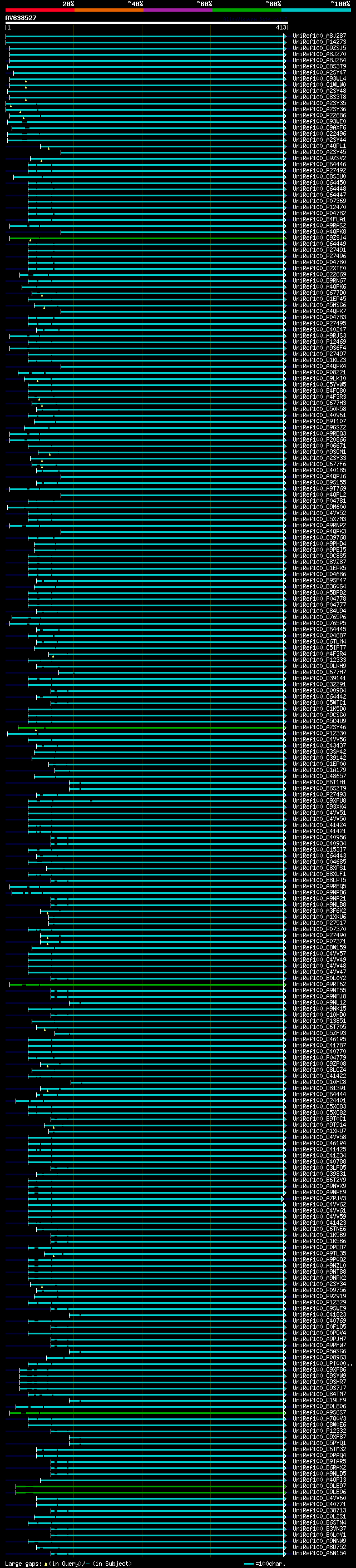Screen dimensions: 356x1568
Task: Click the orange ~40% identity legend bar
Action: tap(109, 10)
